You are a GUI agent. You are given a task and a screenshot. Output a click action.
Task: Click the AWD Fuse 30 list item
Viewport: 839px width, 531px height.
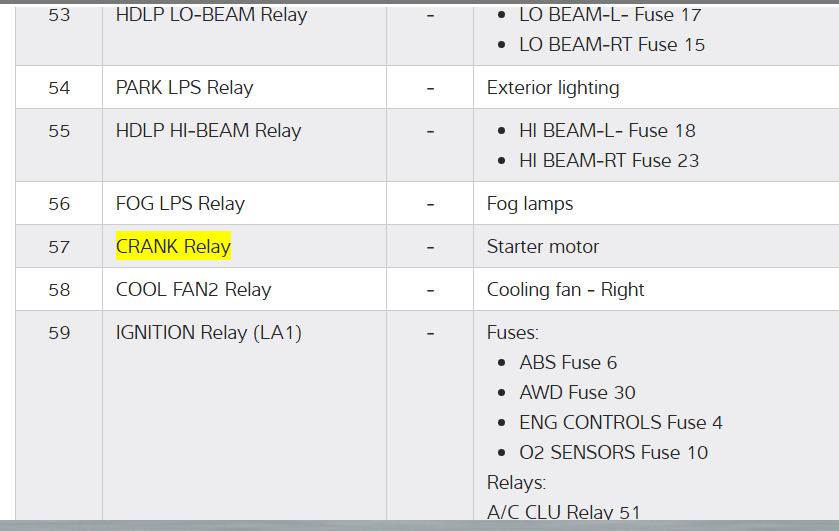(x=577, y=393)
